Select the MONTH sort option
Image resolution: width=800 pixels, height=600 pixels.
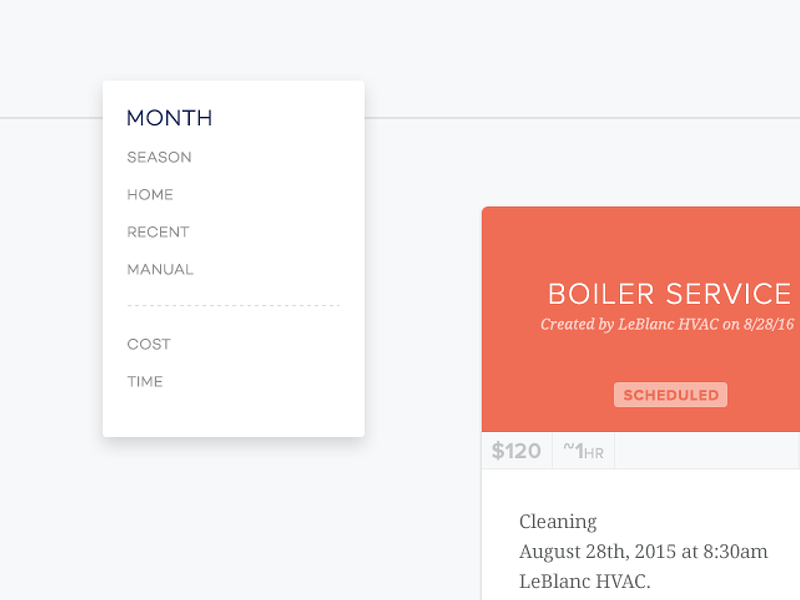169,118
